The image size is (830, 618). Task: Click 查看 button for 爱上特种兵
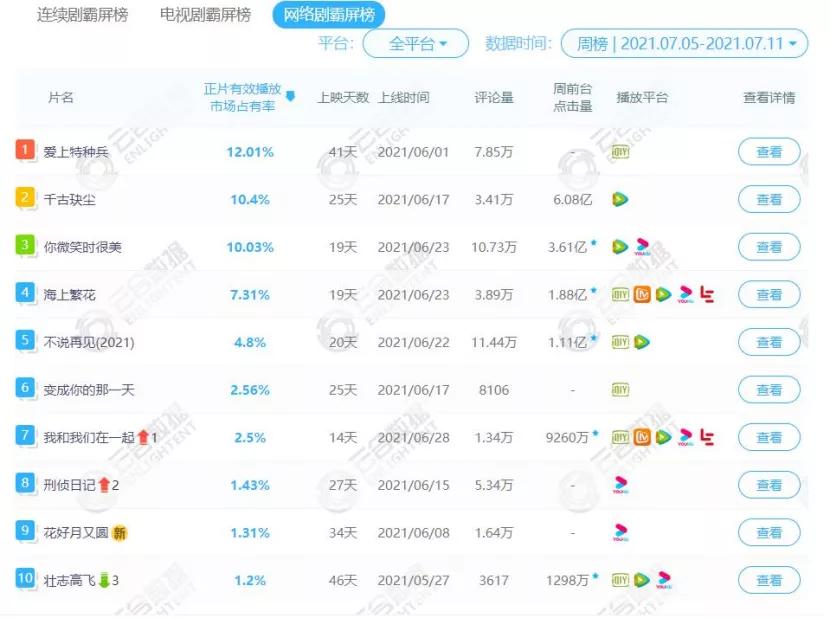769,152
